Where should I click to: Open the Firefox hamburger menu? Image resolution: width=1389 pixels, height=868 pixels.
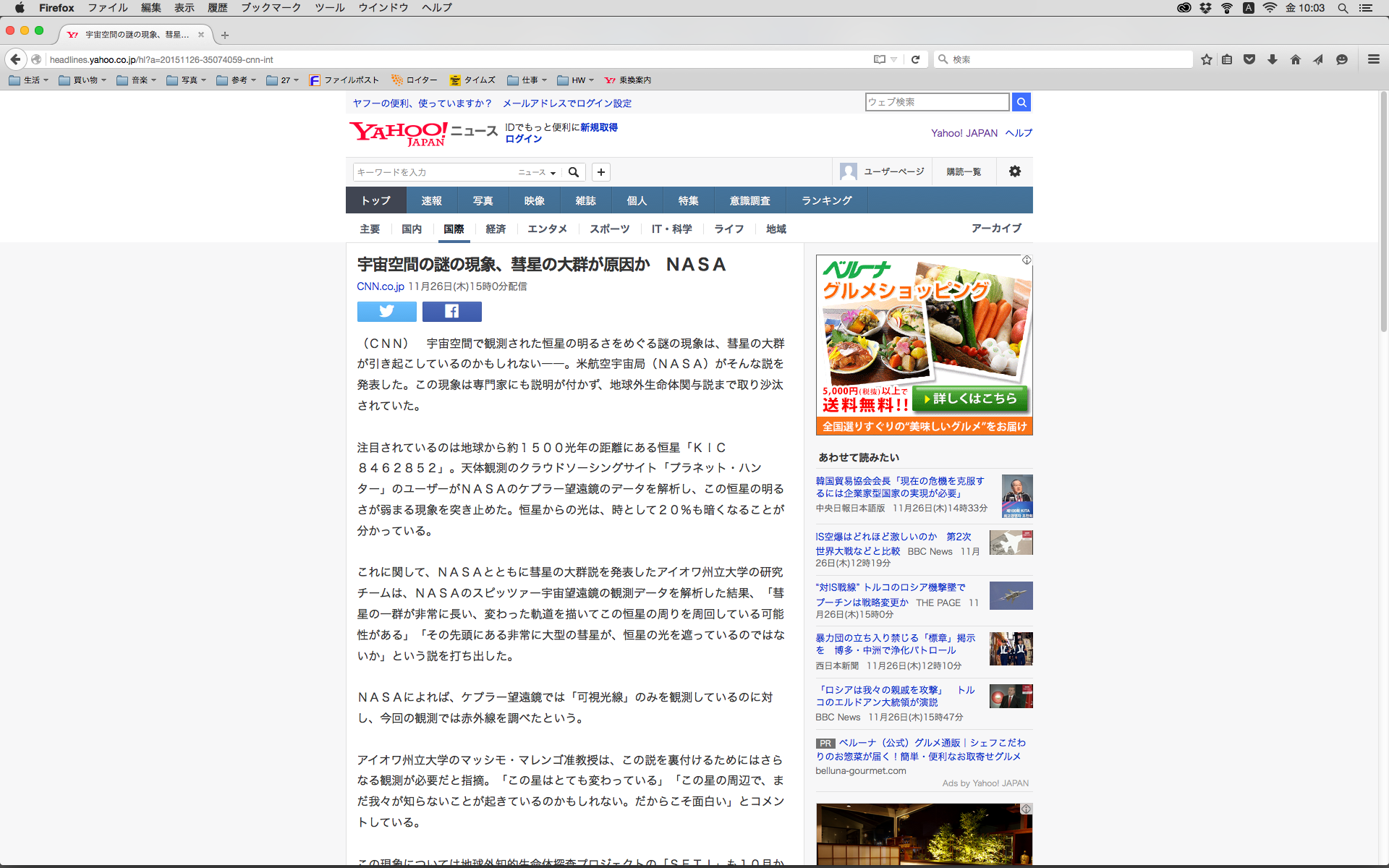1373,59
